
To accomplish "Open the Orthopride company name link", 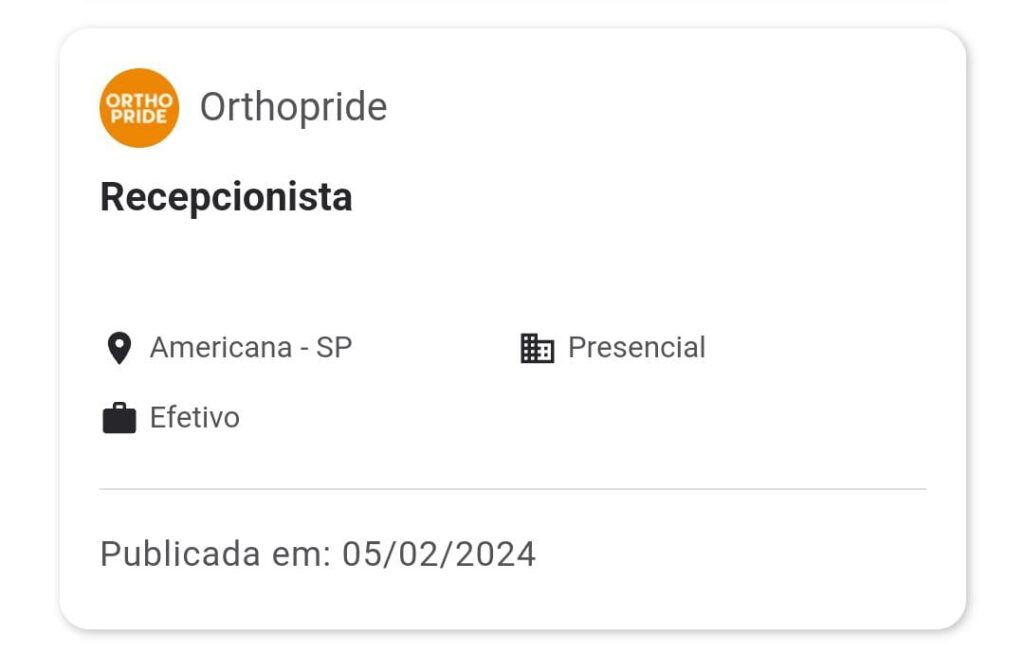I will coord(293,107).
